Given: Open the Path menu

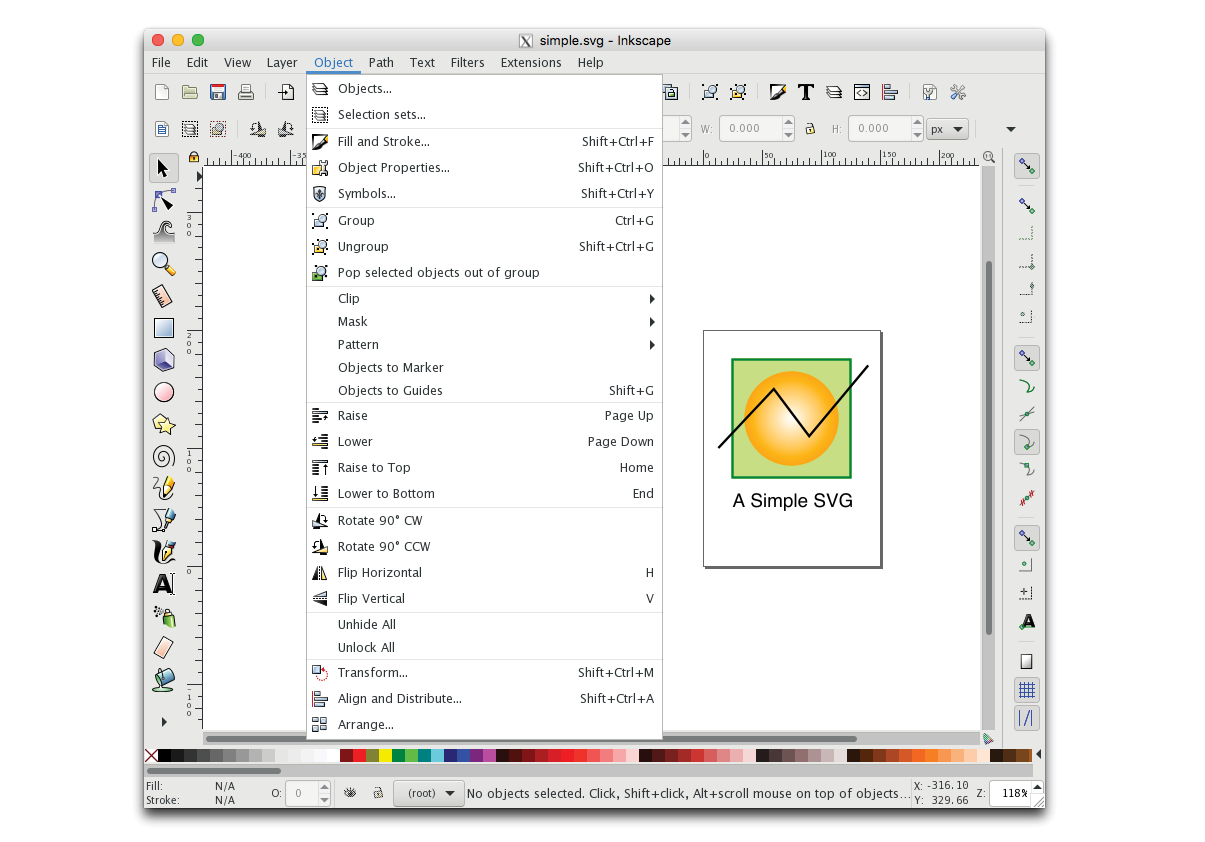Looking at the screenshot, I should [381, 62].
